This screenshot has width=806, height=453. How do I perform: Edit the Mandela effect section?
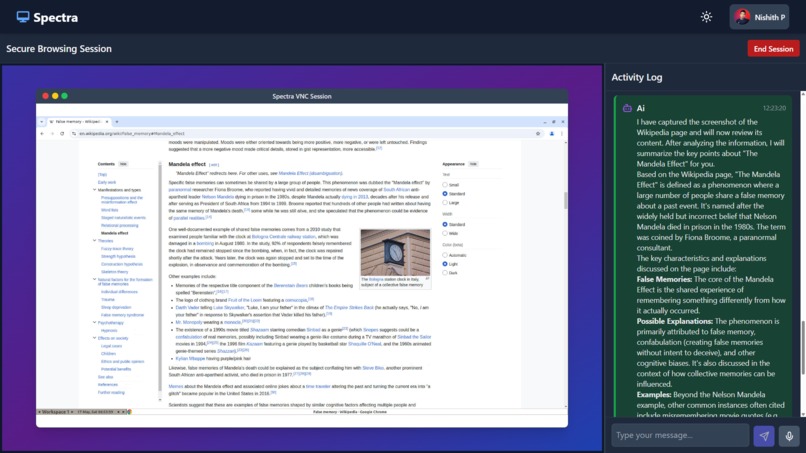pos(214,165)
